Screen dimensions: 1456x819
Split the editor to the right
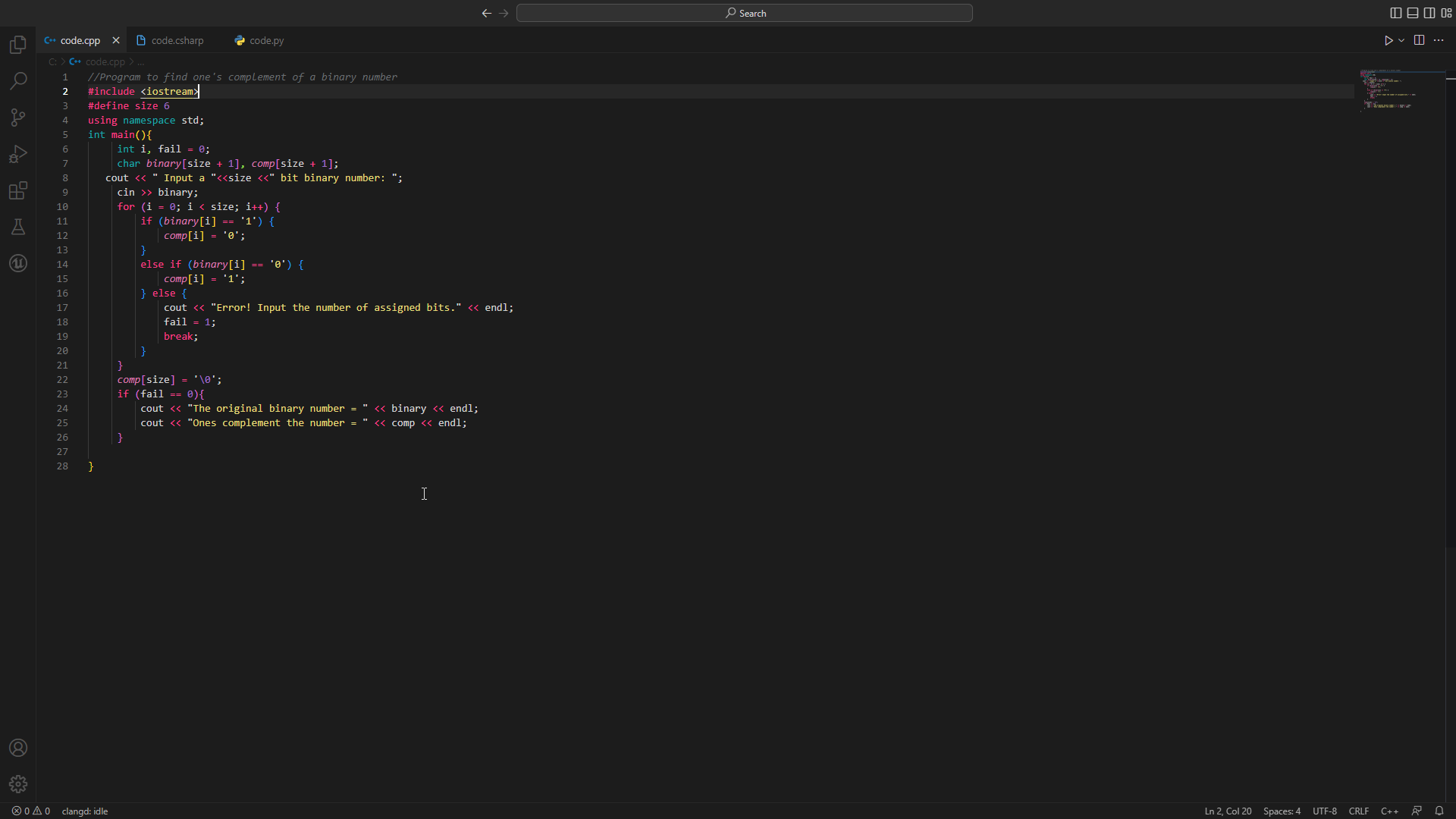click(1419, 40)
